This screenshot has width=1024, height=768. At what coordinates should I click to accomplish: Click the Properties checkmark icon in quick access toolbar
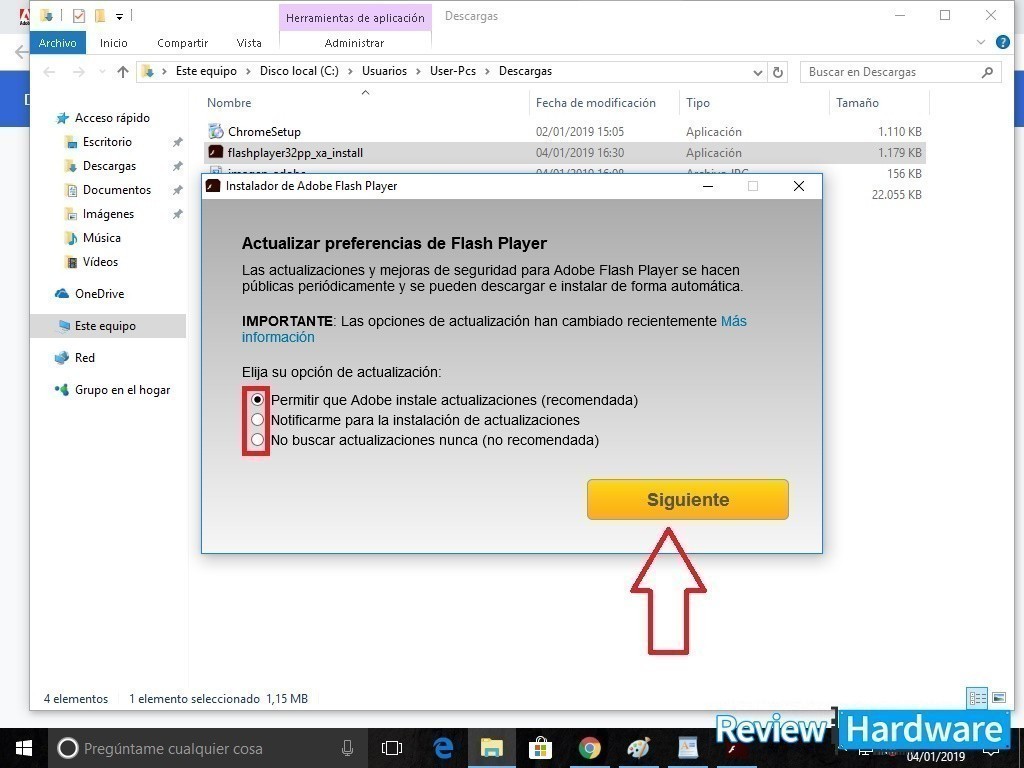tap(78, 16)
